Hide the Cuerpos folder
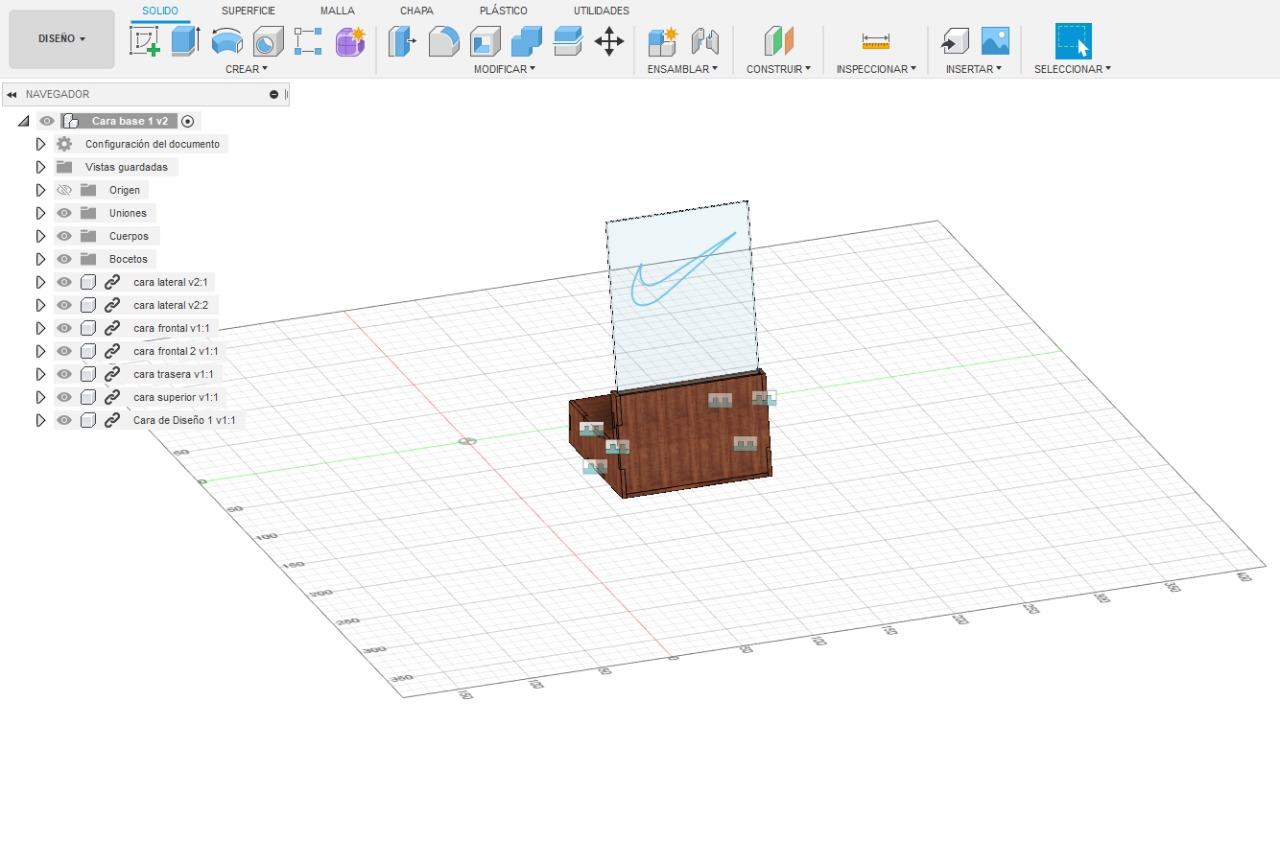Viewport: 1280px width, 842px height. pos(64,236)
